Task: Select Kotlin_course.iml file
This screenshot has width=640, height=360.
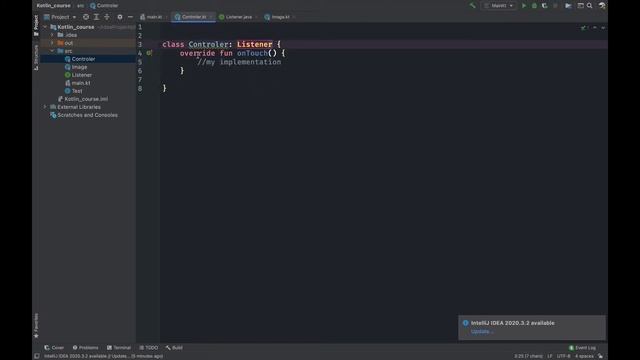Action: pos(86,99)
